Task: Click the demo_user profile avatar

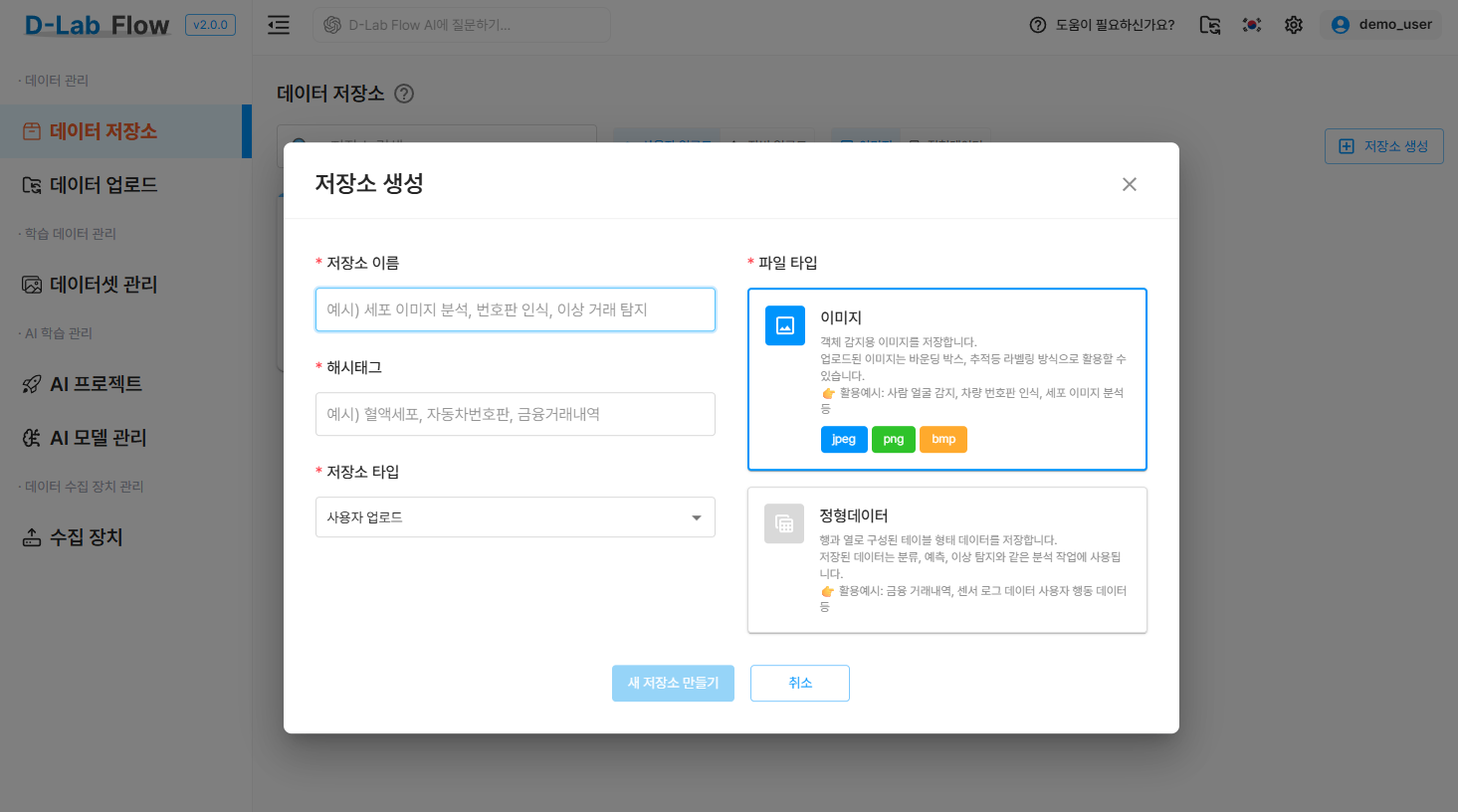Action: [x=1341, y=25]
